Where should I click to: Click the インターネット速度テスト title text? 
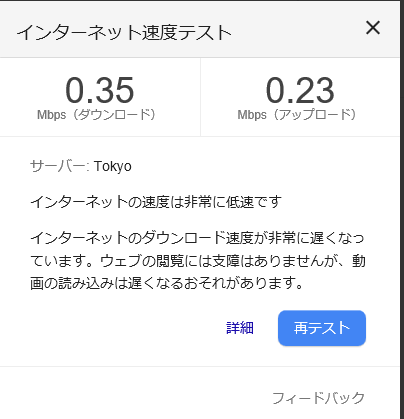tap(124, 33)
